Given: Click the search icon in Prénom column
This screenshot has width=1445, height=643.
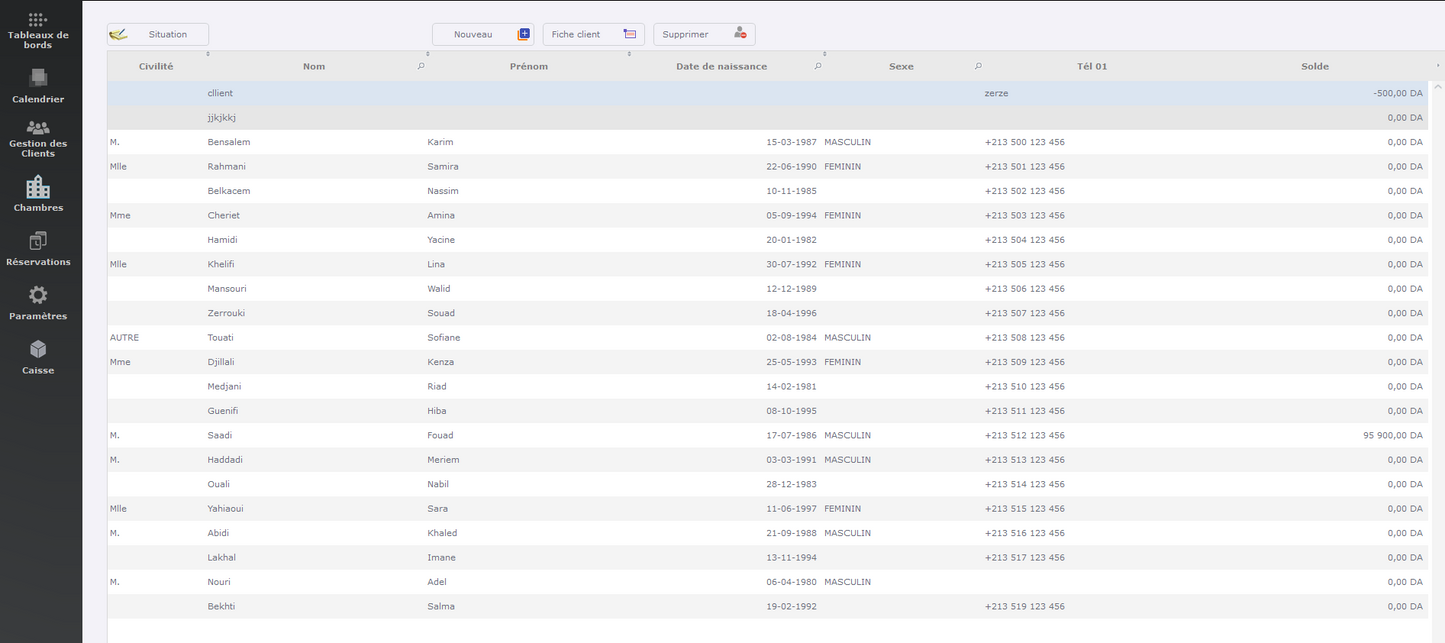Looking at the screenshot, I should 421,66.
